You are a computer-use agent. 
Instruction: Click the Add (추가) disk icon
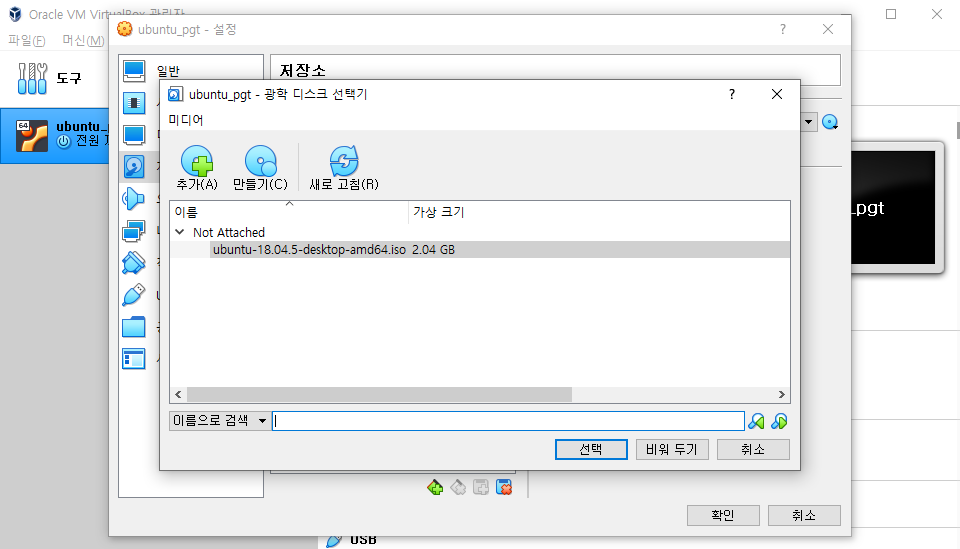coord(197,161)
